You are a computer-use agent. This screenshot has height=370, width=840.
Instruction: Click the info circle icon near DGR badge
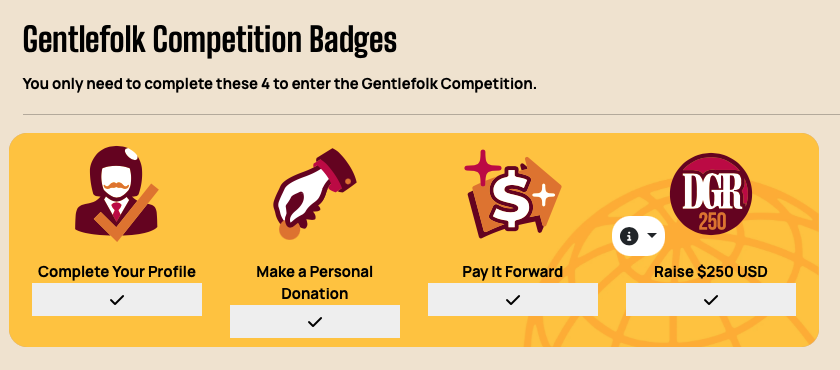point(629,236)
